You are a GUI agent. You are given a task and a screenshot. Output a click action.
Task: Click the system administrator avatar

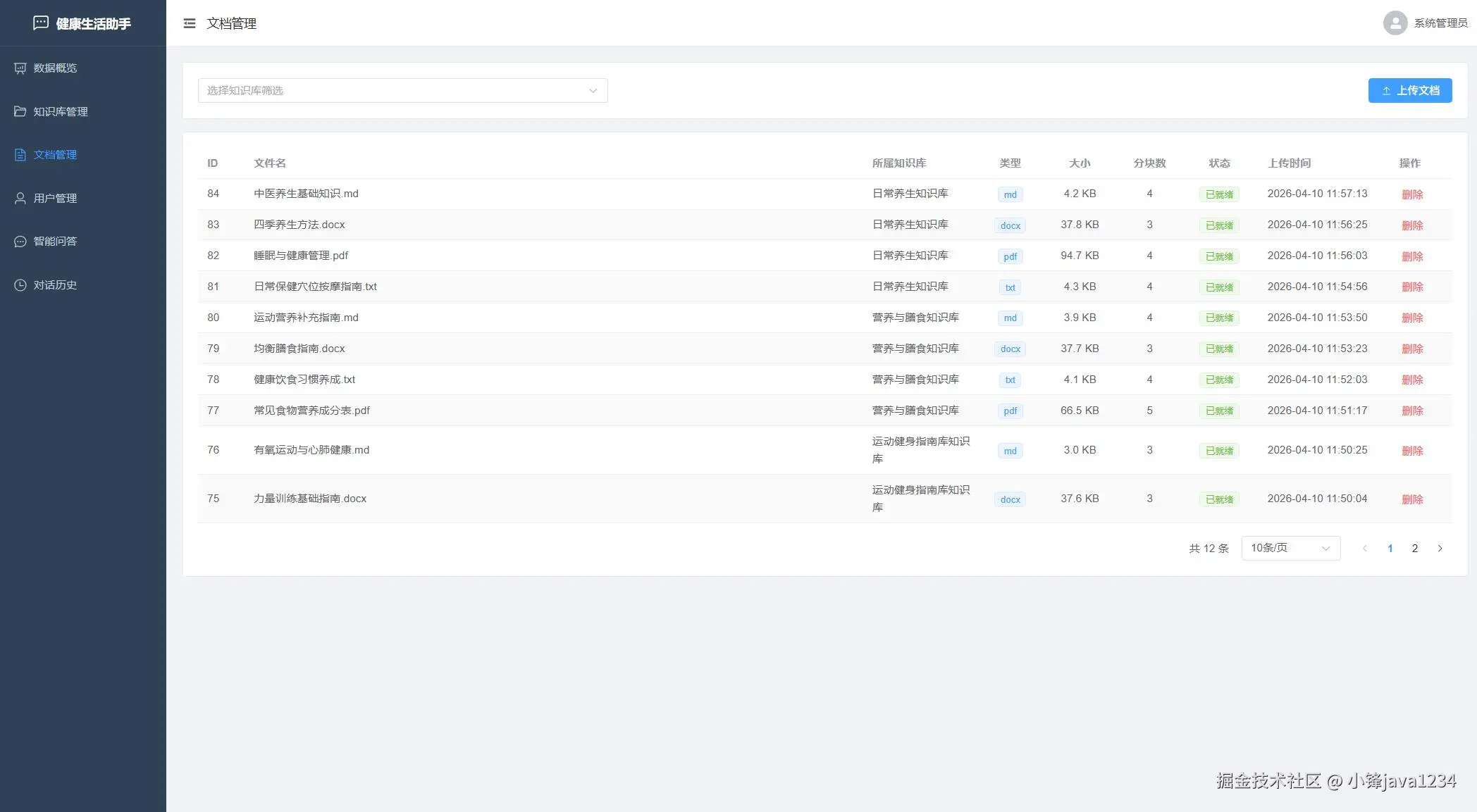point(1395,23)
